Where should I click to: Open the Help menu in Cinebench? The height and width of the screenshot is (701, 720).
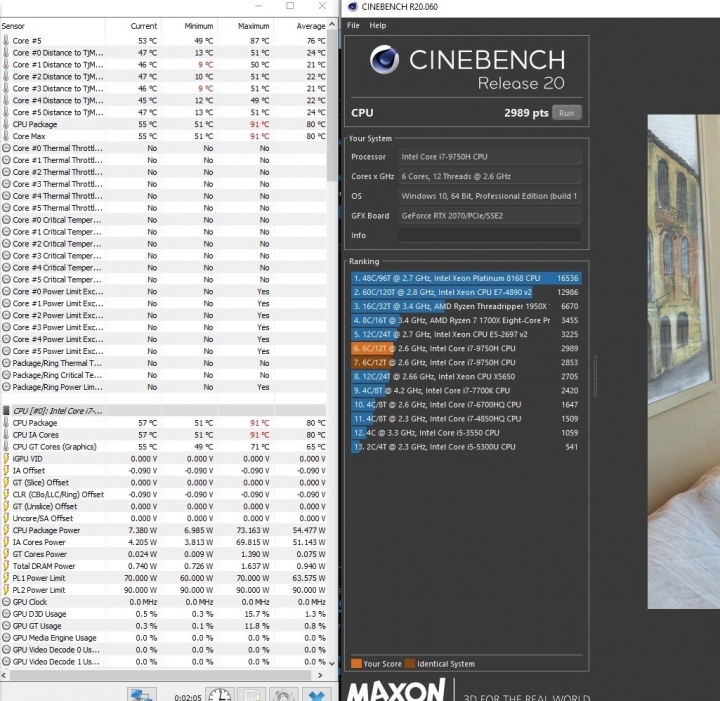[377, 25]
